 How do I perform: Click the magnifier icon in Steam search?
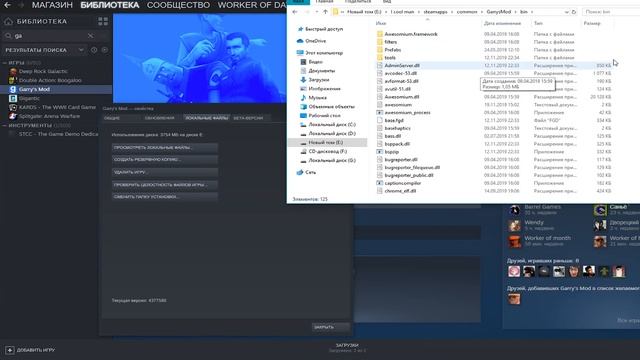tap(8, 36)
